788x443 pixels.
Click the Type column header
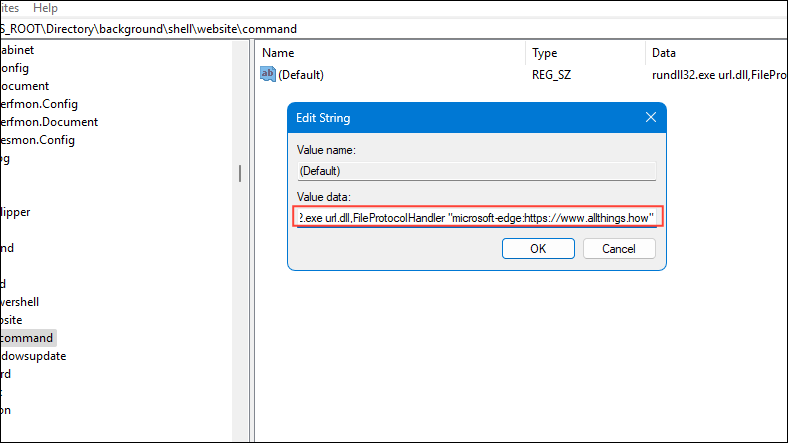tap(544, 53)
